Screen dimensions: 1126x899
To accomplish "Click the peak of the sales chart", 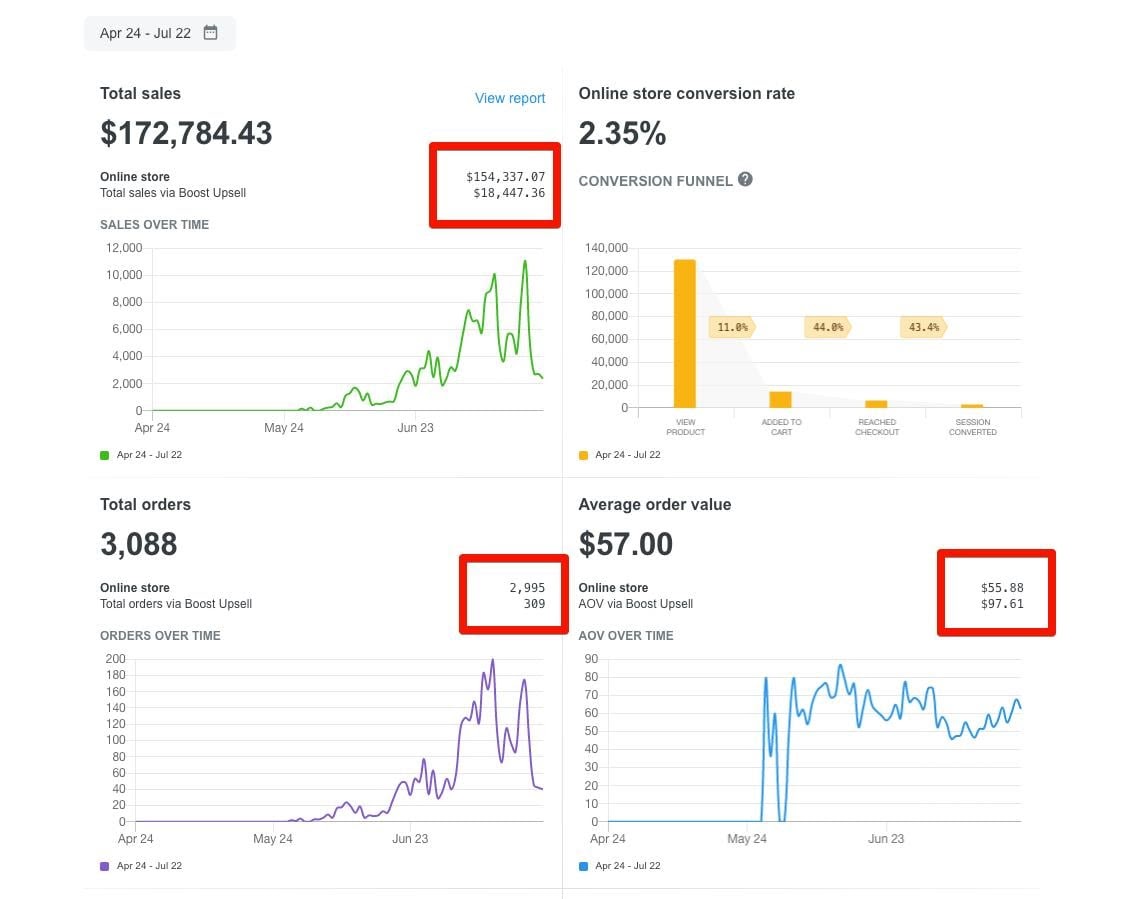I will [524, 262].
